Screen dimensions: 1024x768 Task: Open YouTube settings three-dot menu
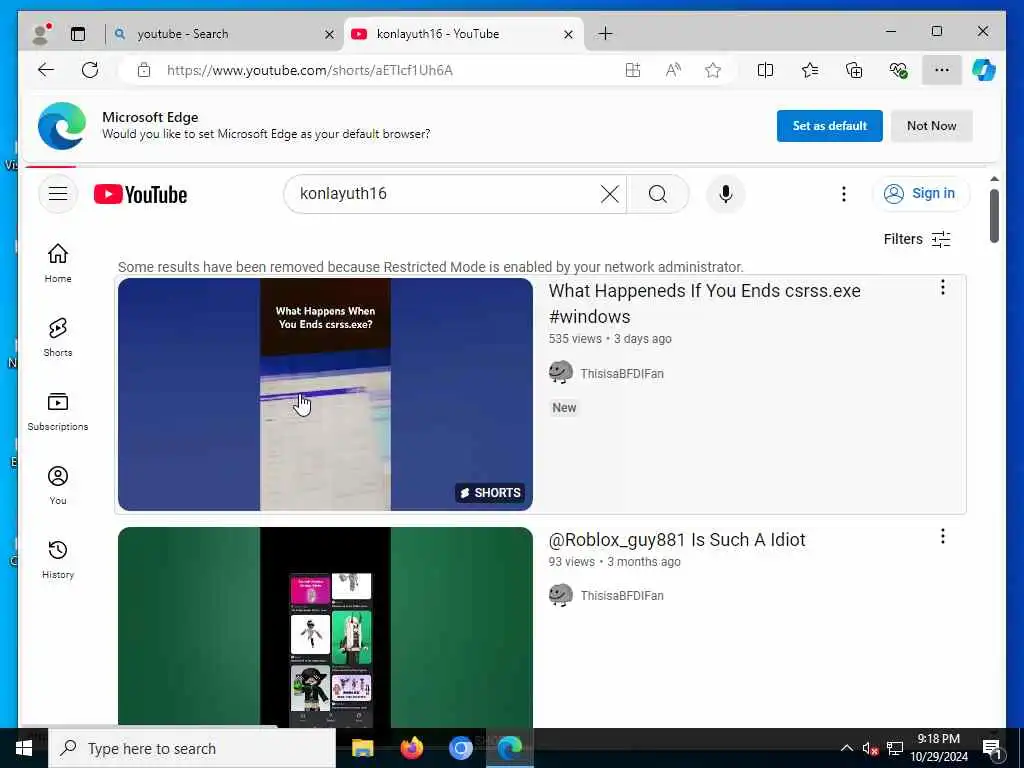point(844,194)
